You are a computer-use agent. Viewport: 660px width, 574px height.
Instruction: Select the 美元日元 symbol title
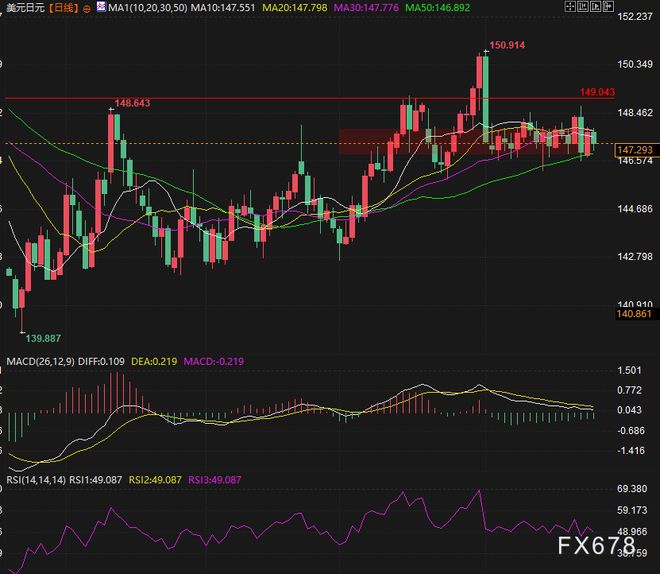pos(21,8)
